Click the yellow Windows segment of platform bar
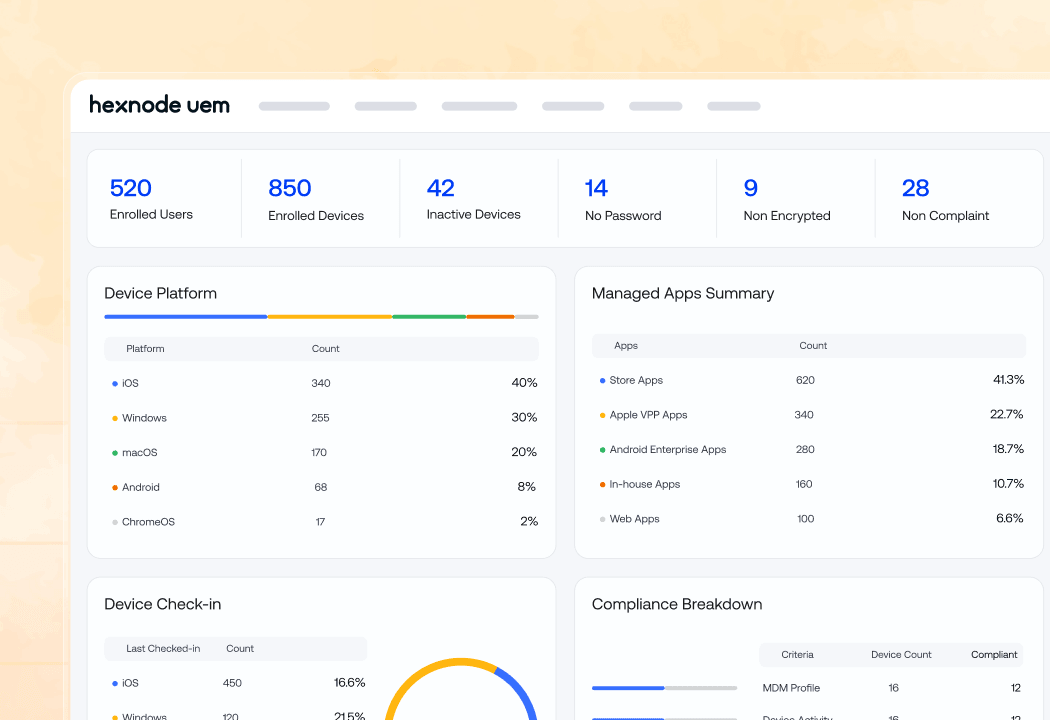This screenshot has width=1050, height=720. coord(329,317)
